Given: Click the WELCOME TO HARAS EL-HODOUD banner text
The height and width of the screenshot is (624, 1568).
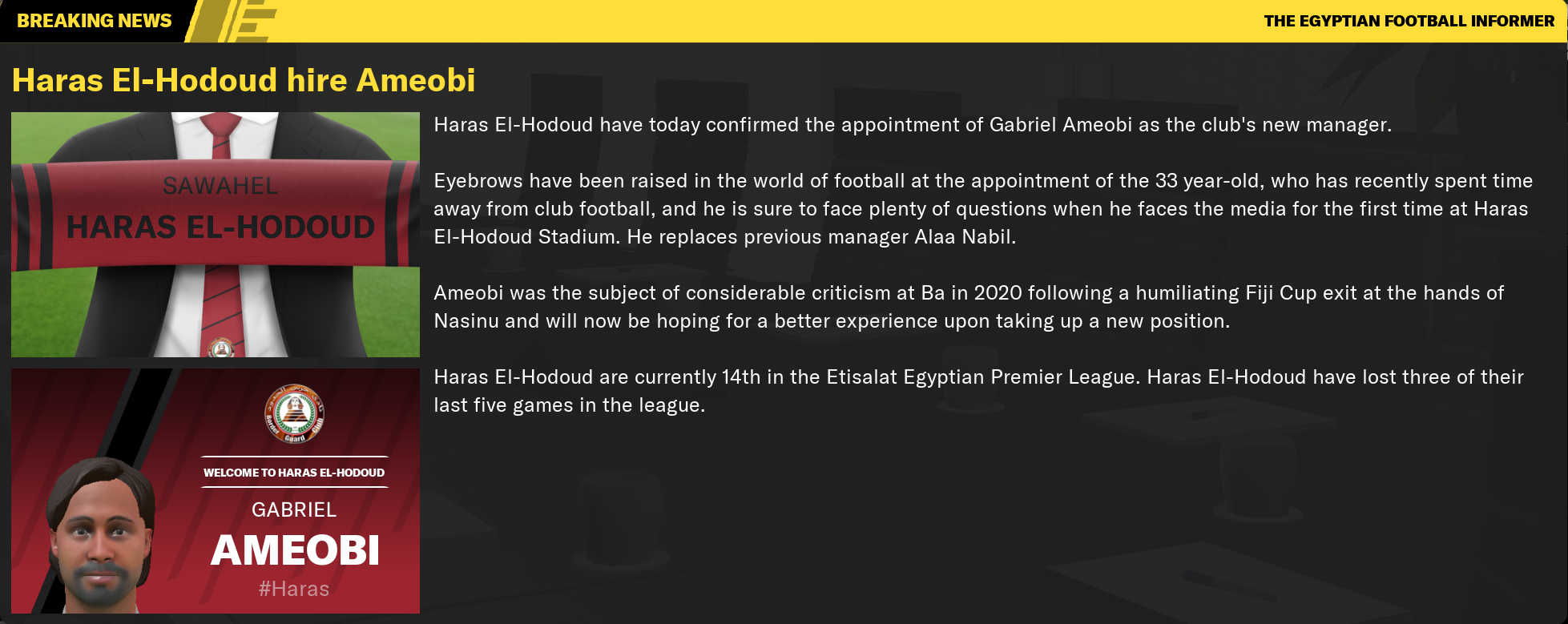Looking at the screenshot, I should pyautogui.click(x=294, y=473).
